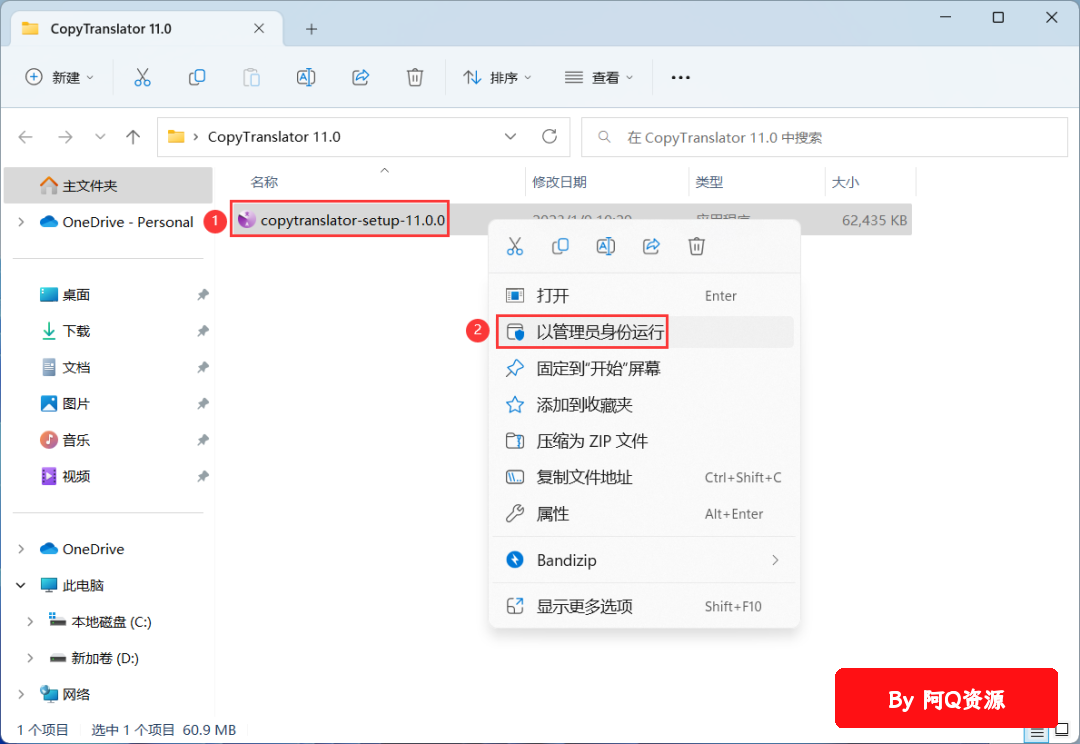Click Share icon in the context menu
The image size is (1080, 744).
[x=652, y=246]
